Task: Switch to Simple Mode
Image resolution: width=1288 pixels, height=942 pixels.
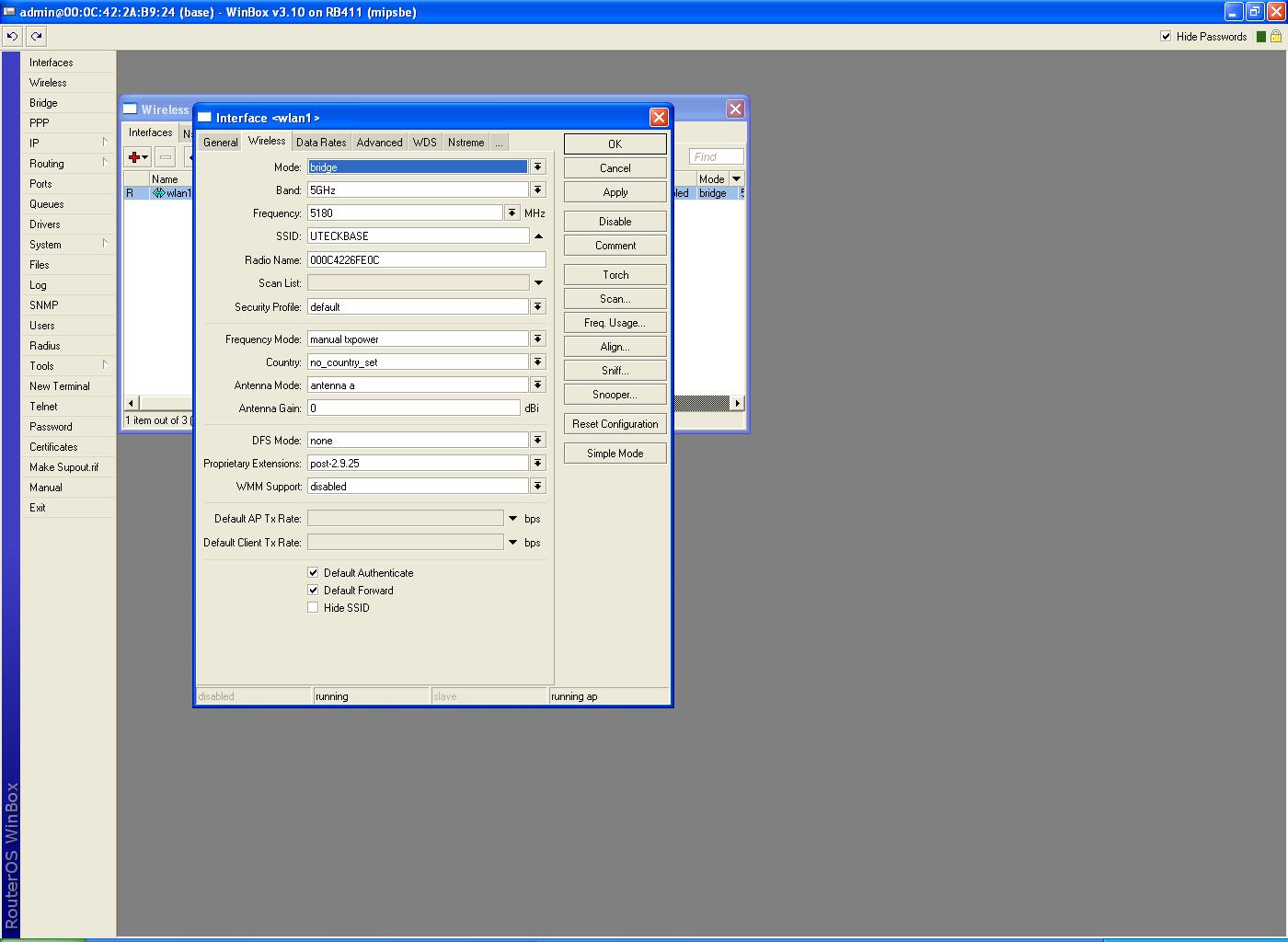Action: point(615,454)
